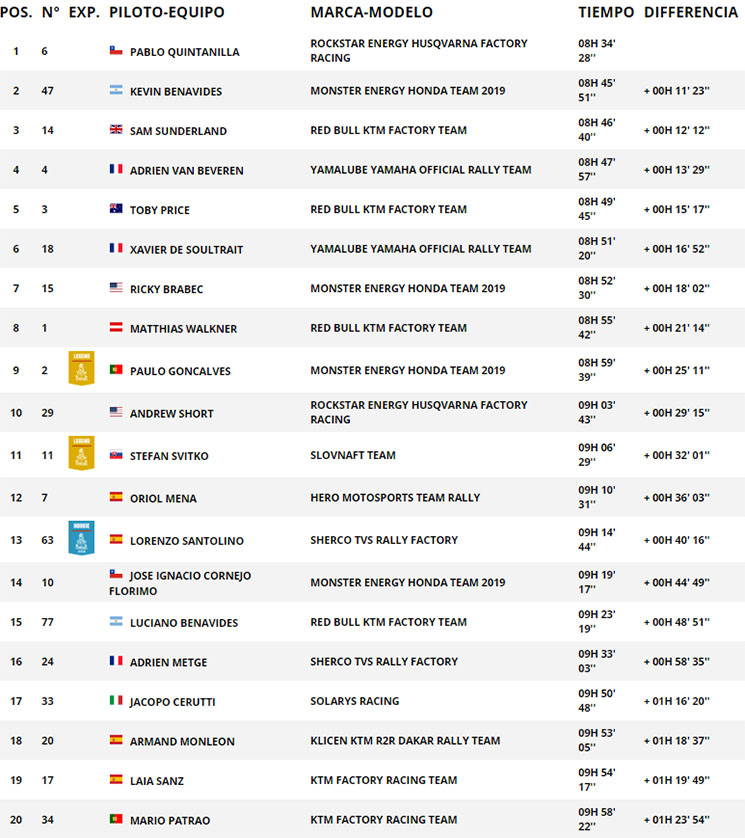Click the DIFERENCIA column header
The image size is (745, 838).
point(690,12)
